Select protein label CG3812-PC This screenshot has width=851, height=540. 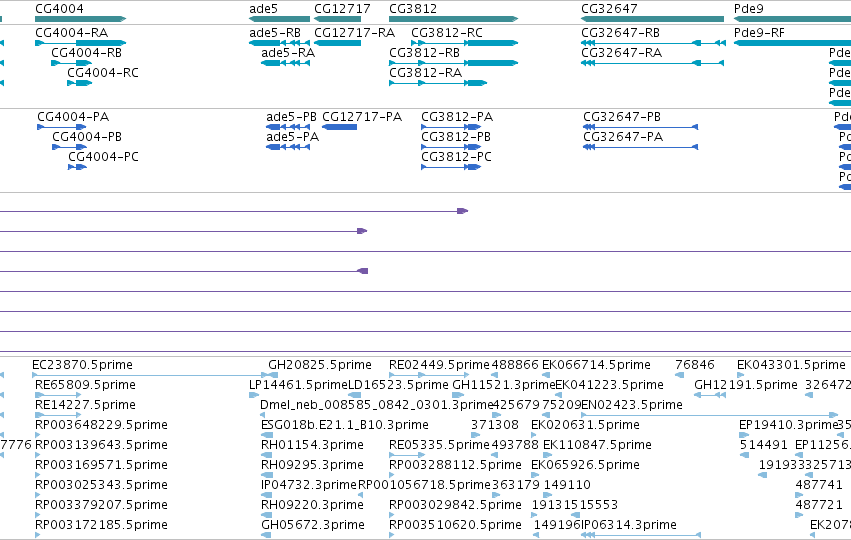[x=456, y=157]
